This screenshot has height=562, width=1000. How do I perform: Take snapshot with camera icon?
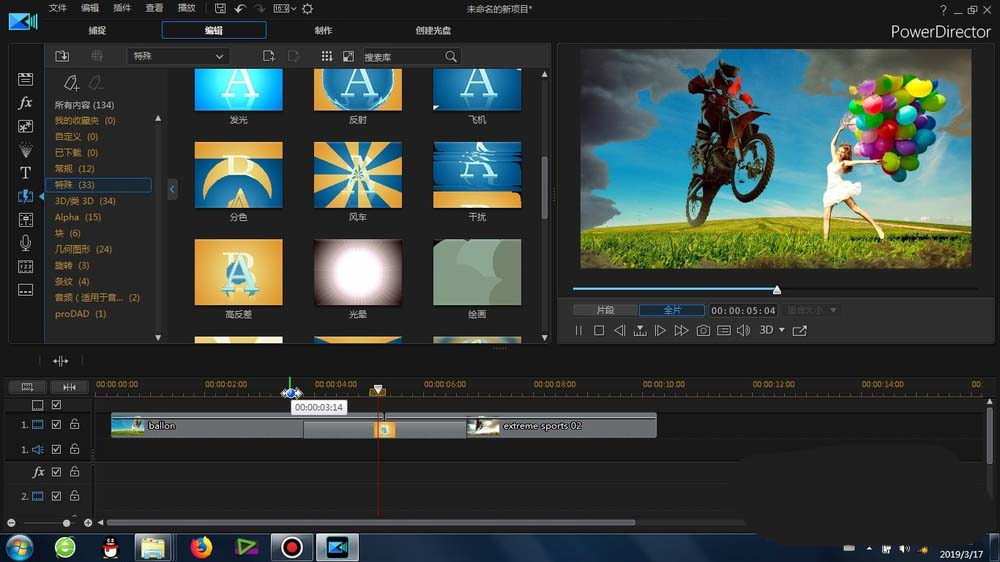point(703,330)
